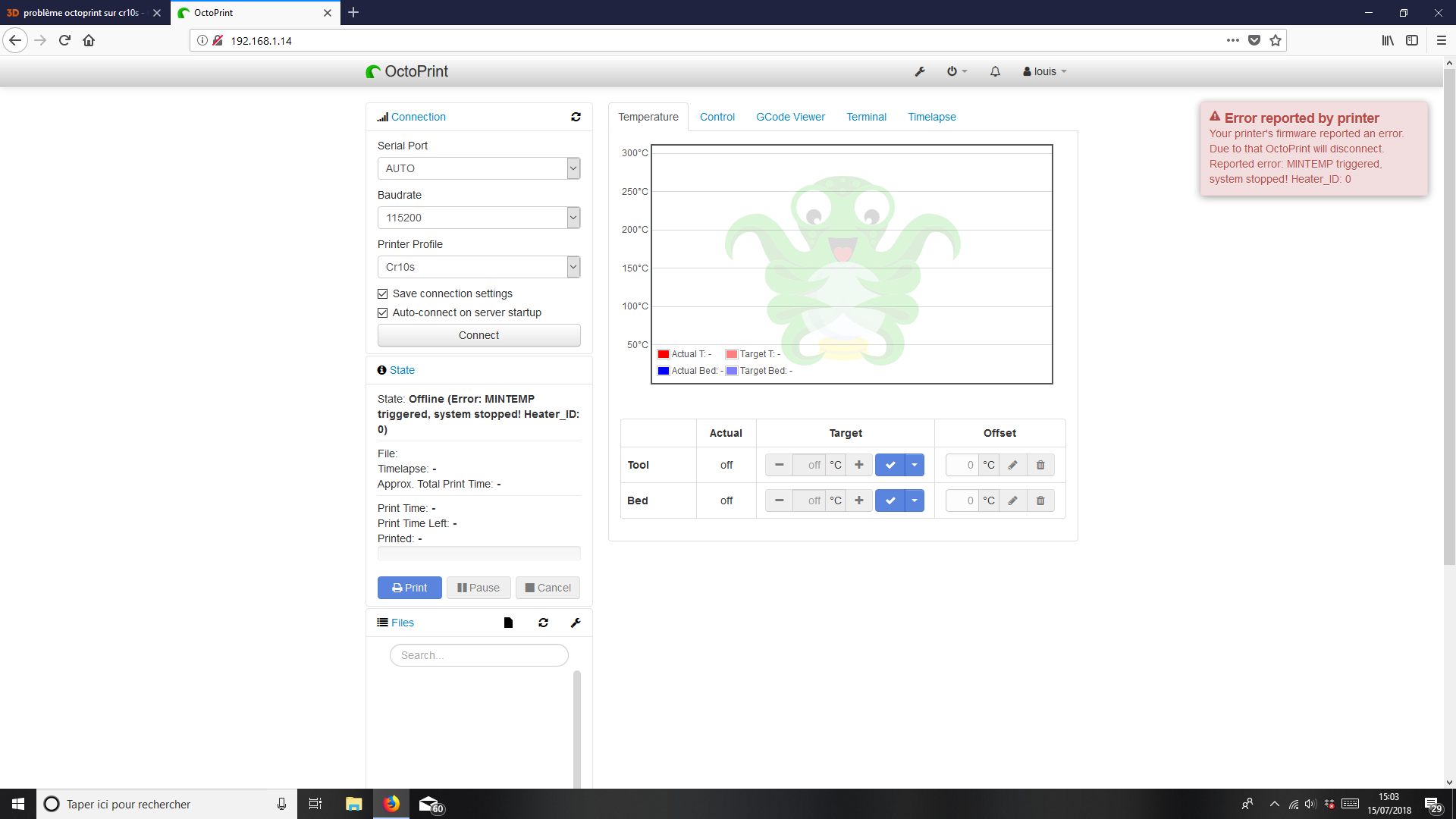Image resolution: width=1456 pixels, height=819 pixels.
Task: Toggle the Firefox sidebar icon
Action: pos(1412,40)
